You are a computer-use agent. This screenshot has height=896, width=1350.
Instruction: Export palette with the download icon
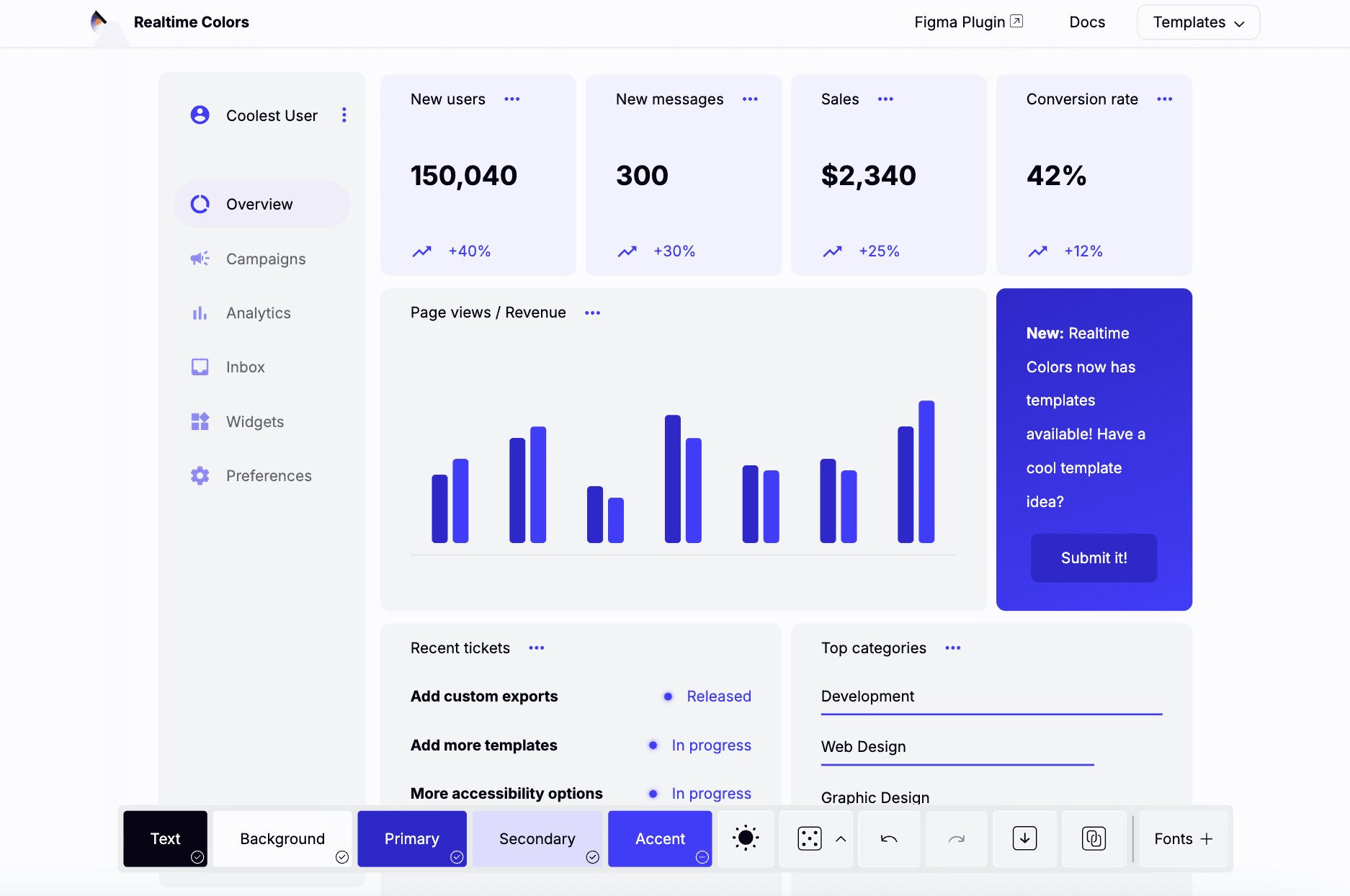[x=1024, y=838]
